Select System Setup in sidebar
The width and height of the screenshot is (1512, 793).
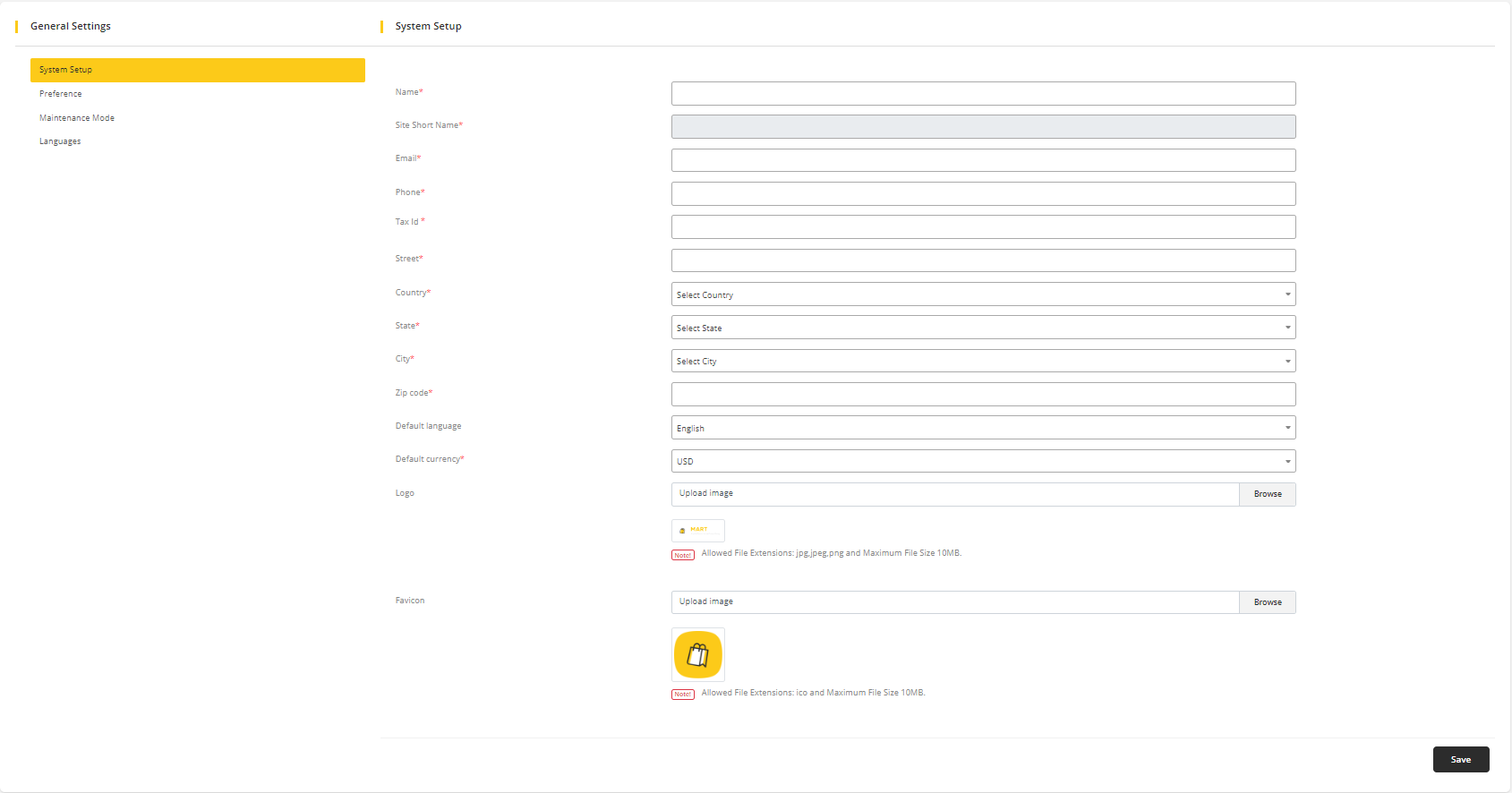tap(197, 70)
